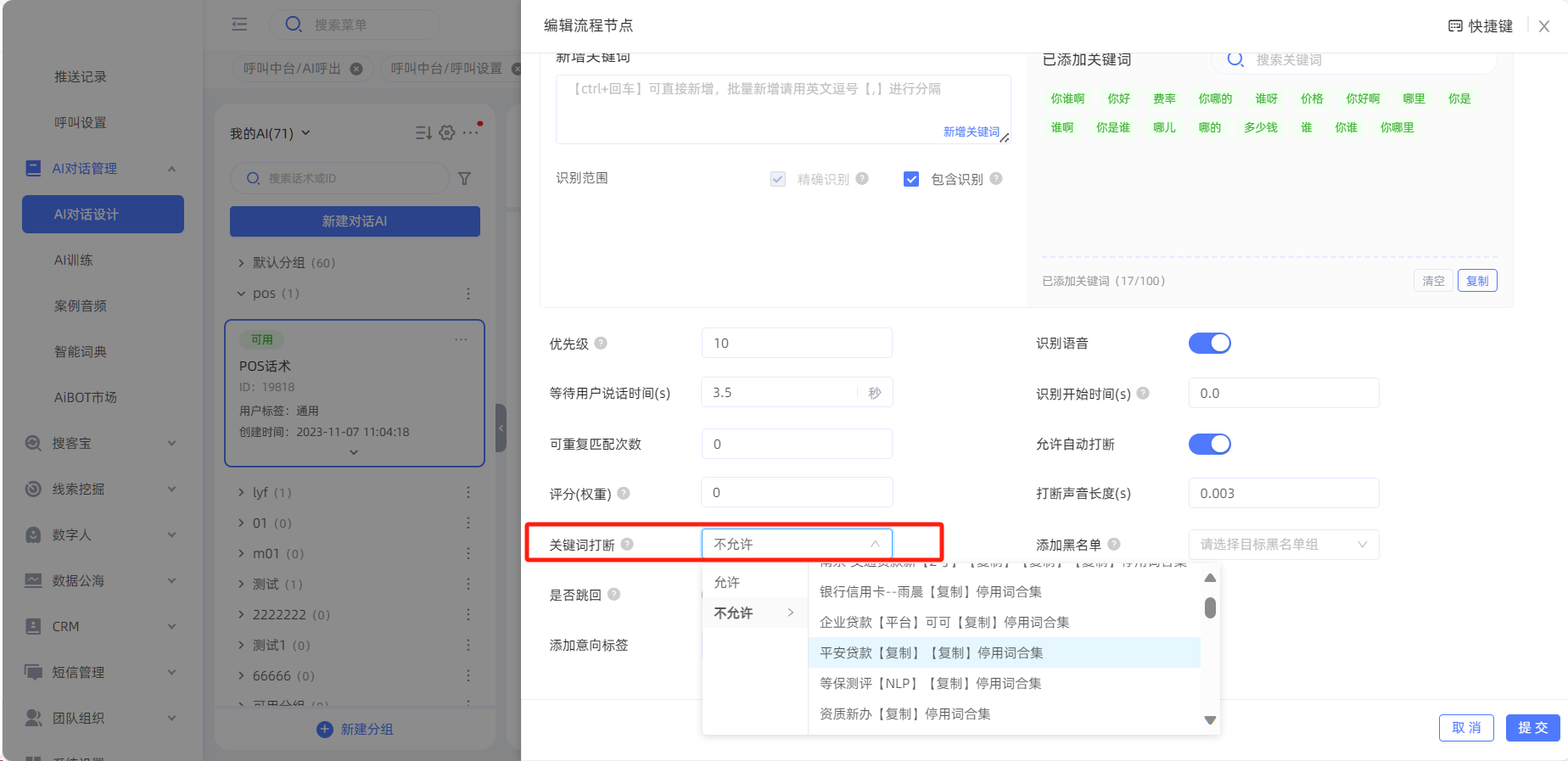Click the help icon next to 优先级
The width and height of the screenshot is (1568, 761).
coord(601,343)
